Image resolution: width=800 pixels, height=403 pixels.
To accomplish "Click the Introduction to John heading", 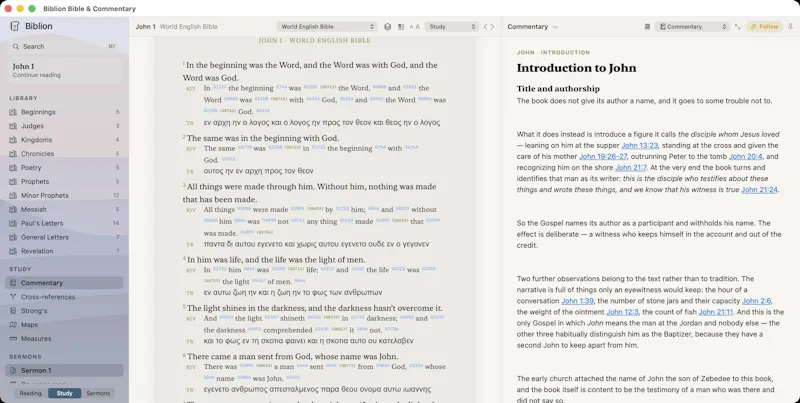I will pos(577,68).
